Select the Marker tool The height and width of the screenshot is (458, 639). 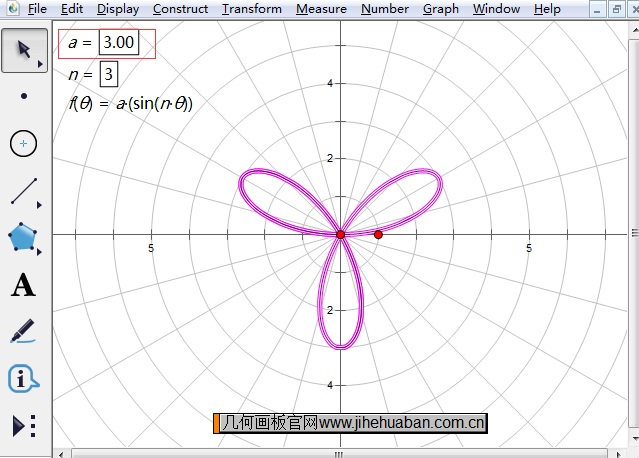[x=23, y=331]
